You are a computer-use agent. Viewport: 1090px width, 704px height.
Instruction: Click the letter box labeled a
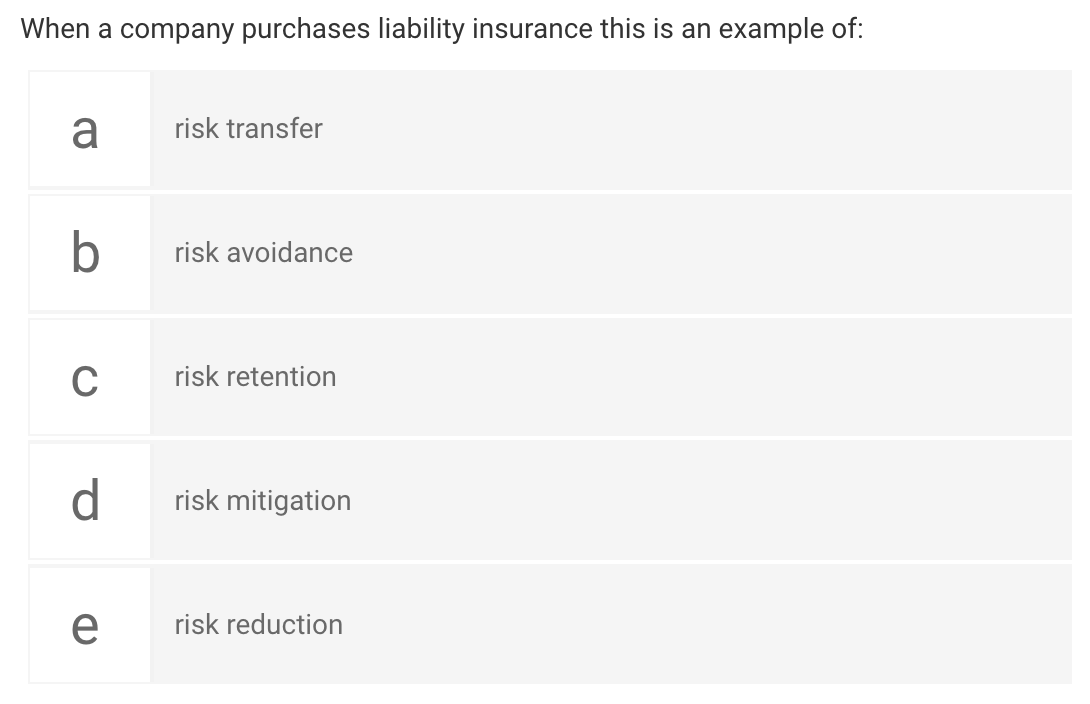89,129
